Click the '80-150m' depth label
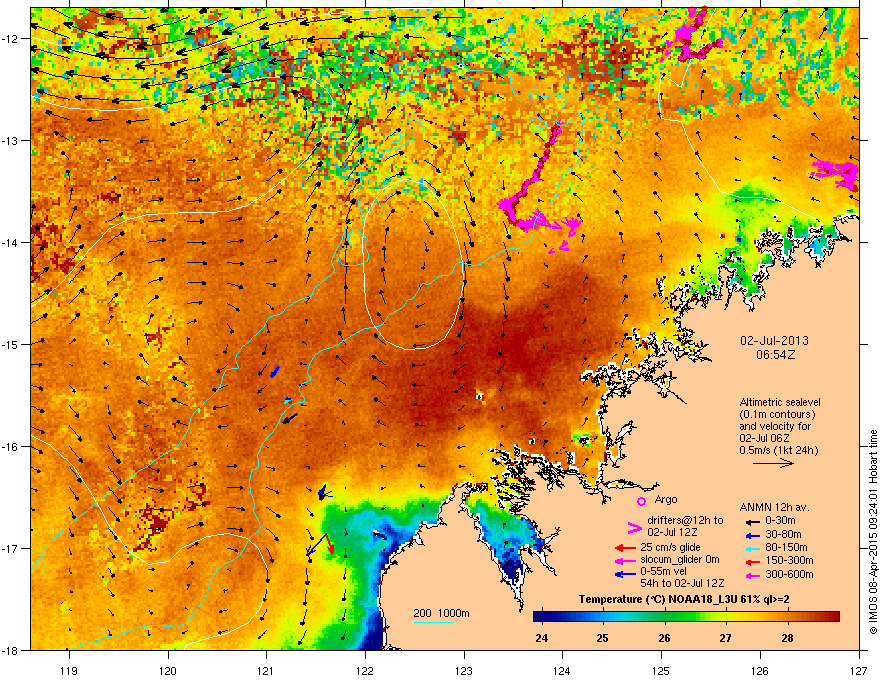Screen dimensions: 880x680 (x=786, y=547)
